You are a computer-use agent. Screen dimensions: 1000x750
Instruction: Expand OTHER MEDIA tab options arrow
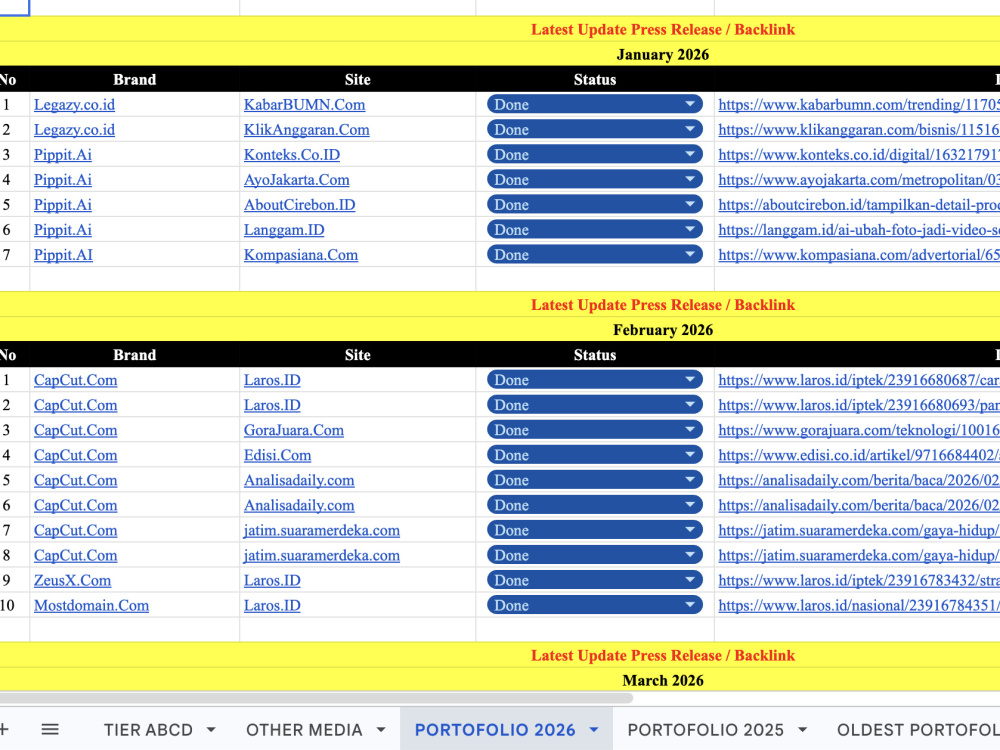coord(381,730)
